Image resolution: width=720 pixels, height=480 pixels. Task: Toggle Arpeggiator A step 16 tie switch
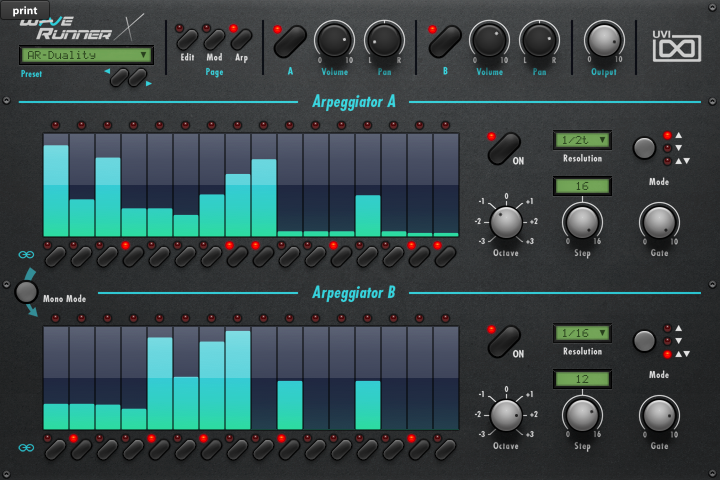[x=445, y=256]
